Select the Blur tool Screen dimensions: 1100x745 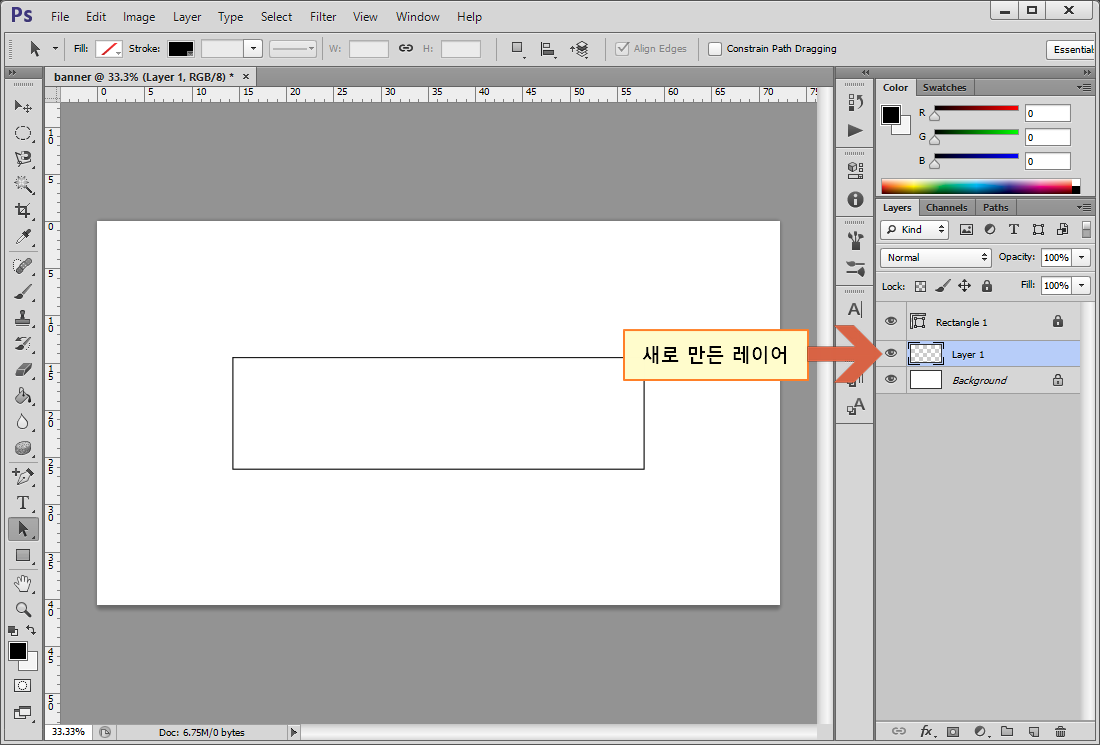pos(23,422)
